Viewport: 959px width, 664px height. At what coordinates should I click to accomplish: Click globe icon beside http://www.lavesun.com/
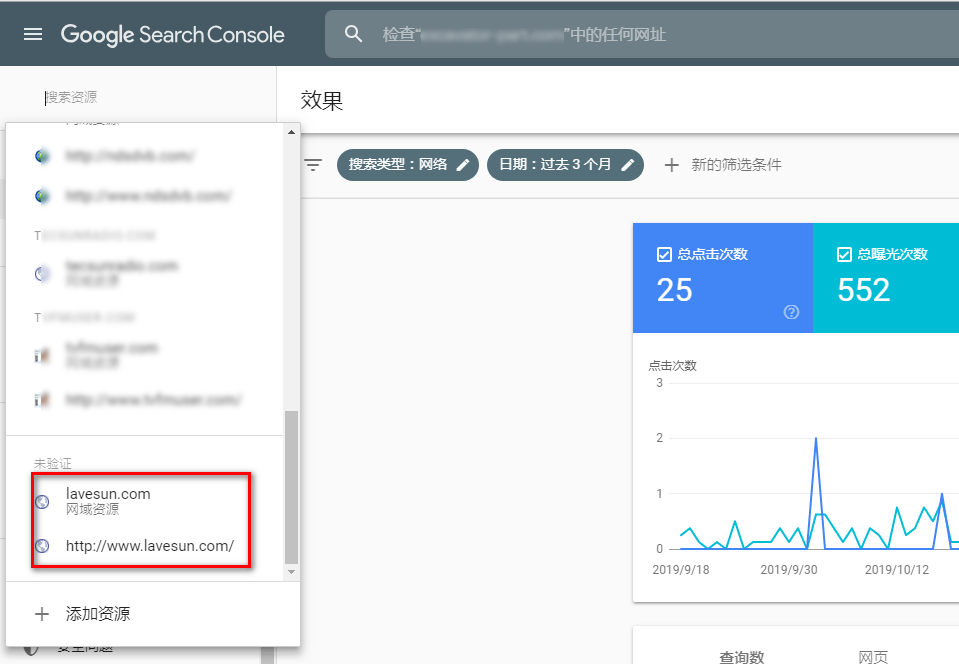(x=42, y=545)
